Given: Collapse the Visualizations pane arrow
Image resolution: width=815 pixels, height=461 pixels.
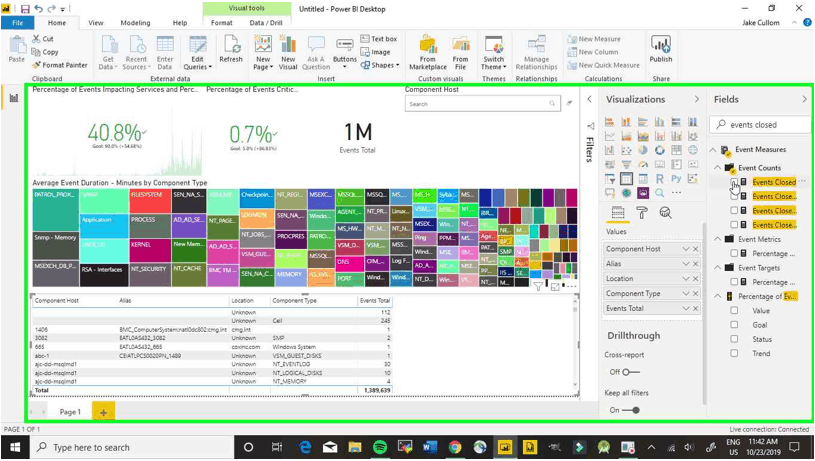Looking at the screenshot, I should tap(696, 99).
